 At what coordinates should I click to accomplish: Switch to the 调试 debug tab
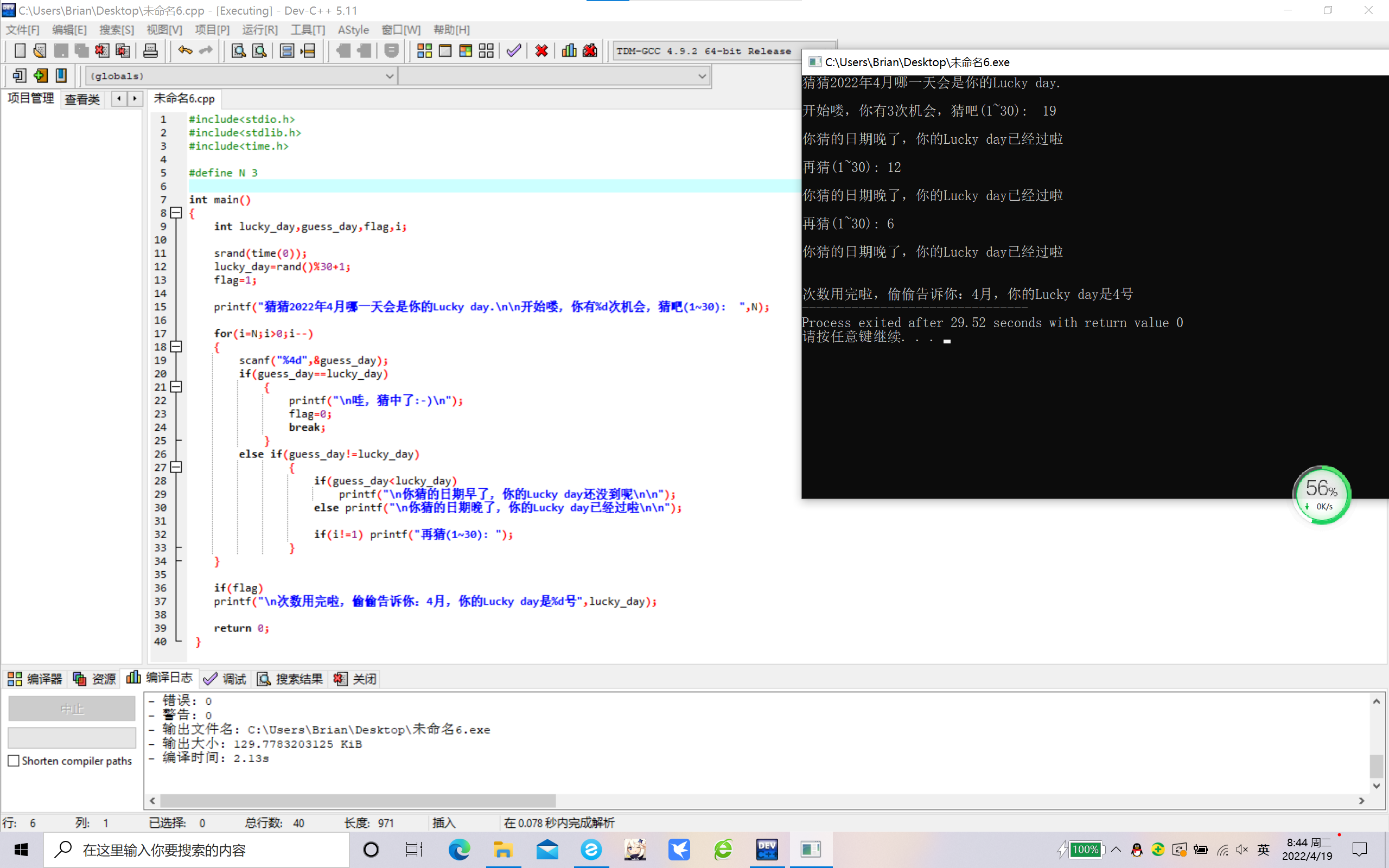(x=225, y=679)
